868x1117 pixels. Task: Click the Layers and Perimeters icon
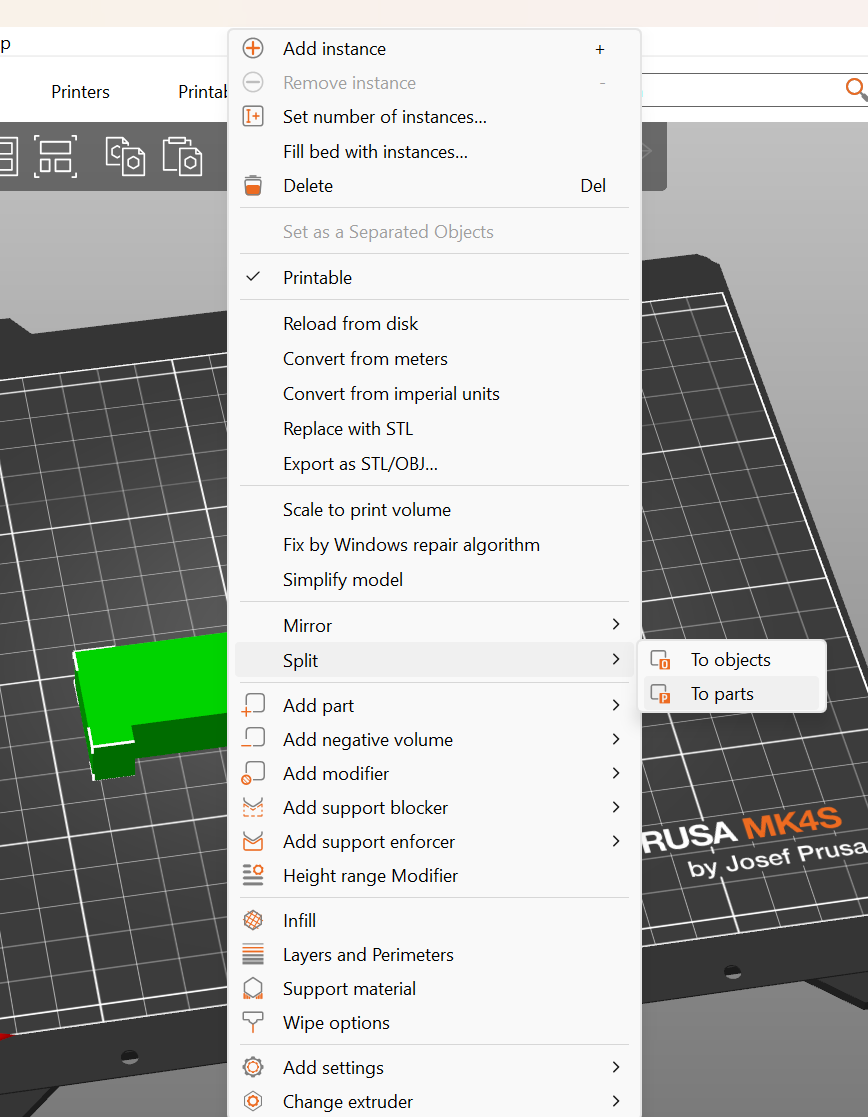(252, 954)
